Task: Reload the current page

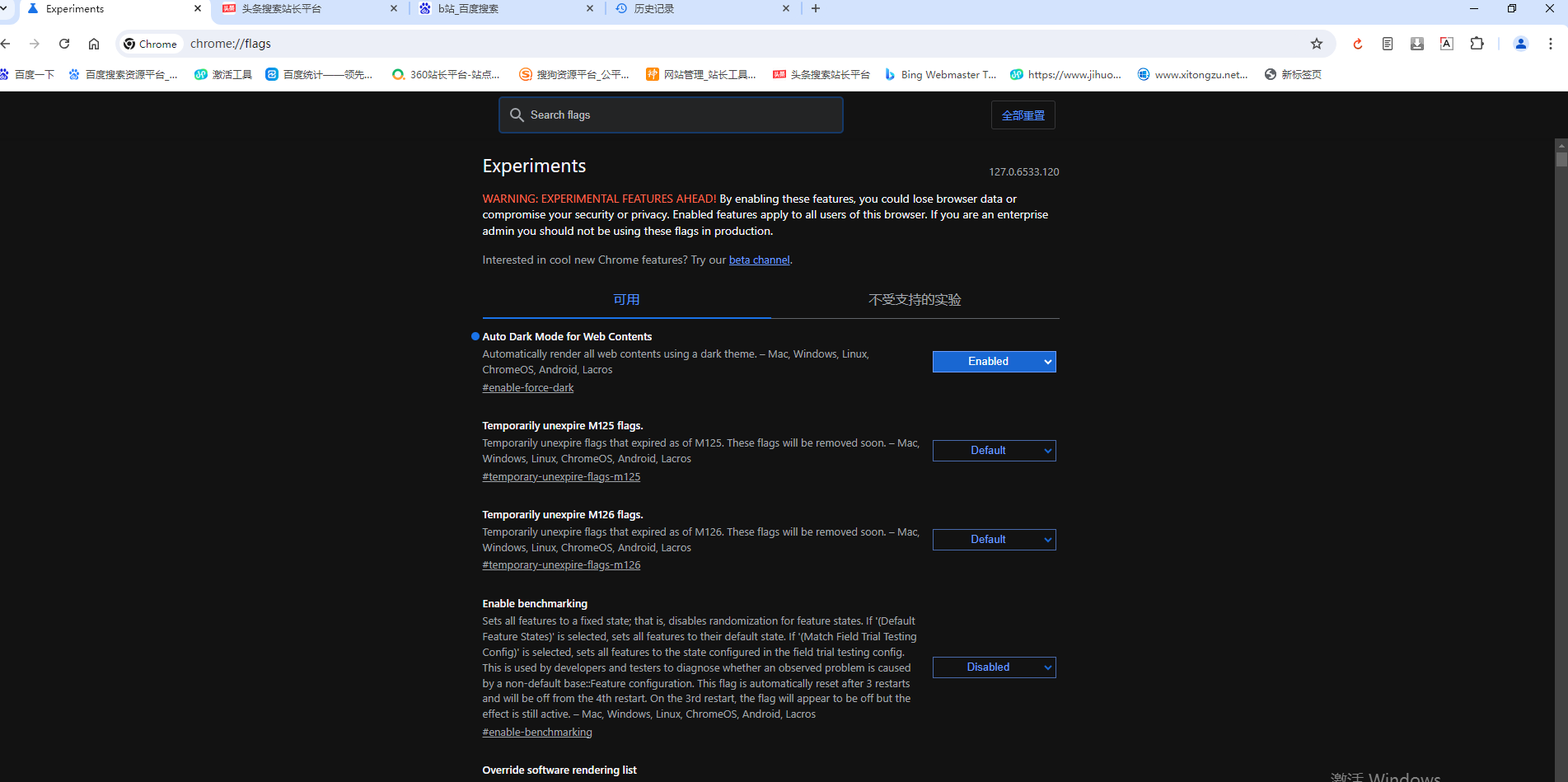Action: tap(64, 44)
